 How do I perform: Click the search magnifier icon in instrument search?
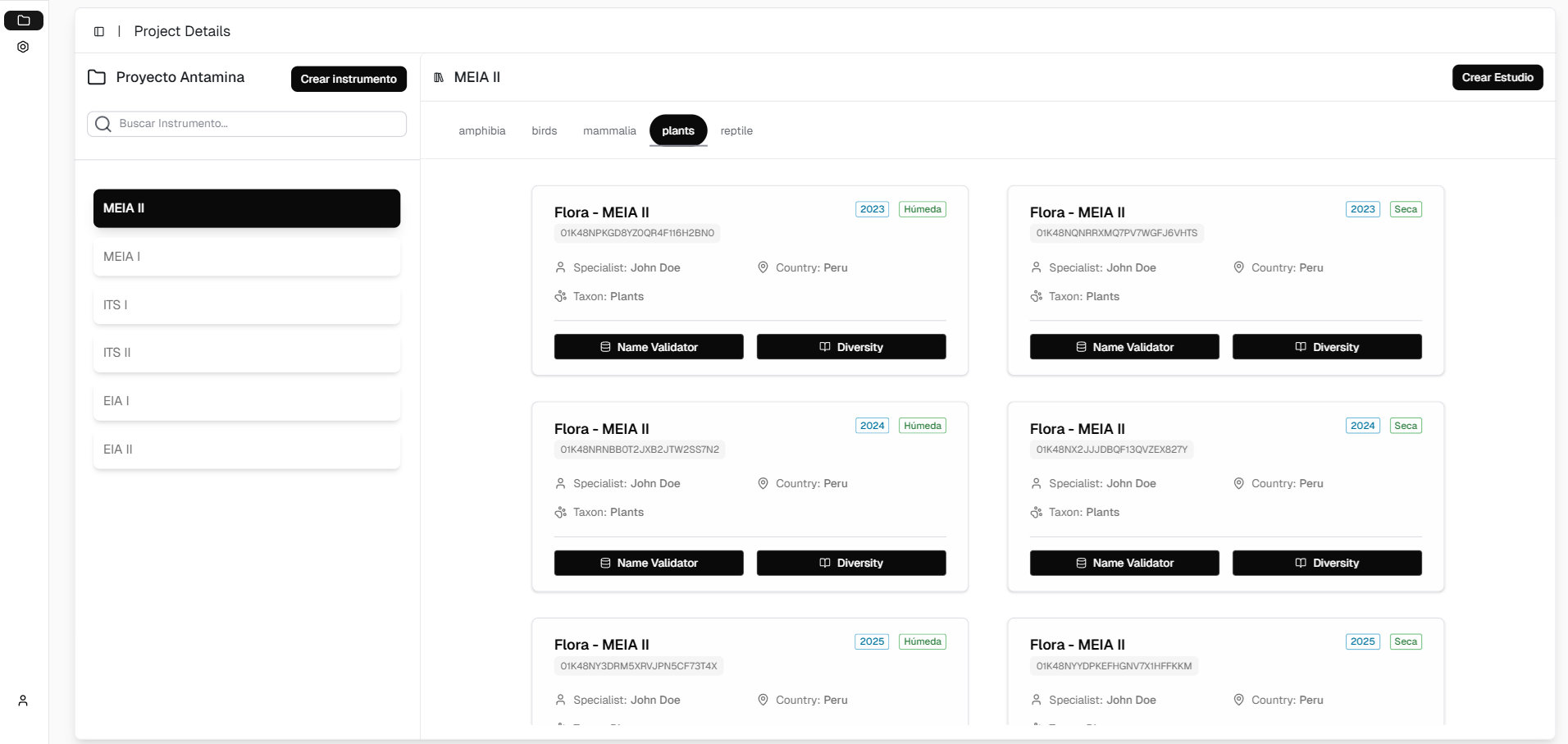pos(103,124)
